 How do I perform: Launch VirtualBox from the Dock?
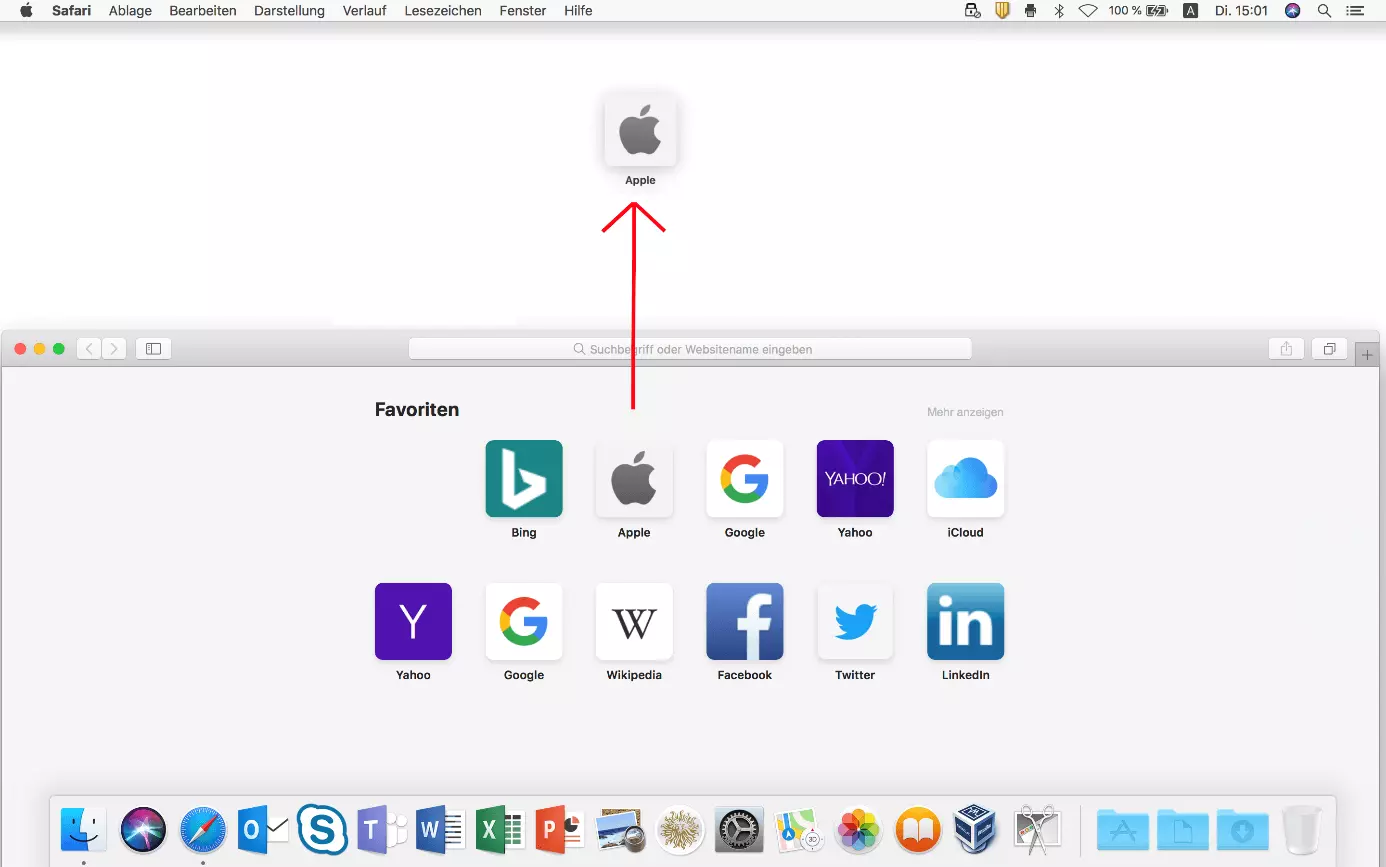[x=976, y=830]
